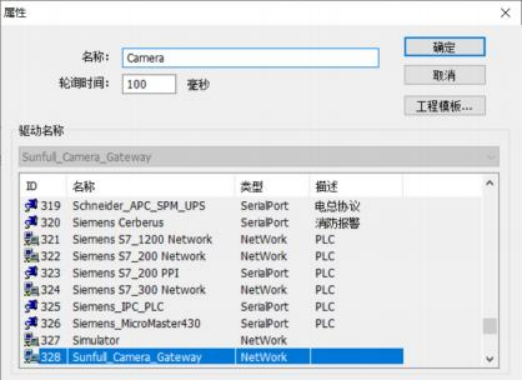Click the serial port icon of row 323
This screenshot has width=523, height=380.
coord(31,273)
